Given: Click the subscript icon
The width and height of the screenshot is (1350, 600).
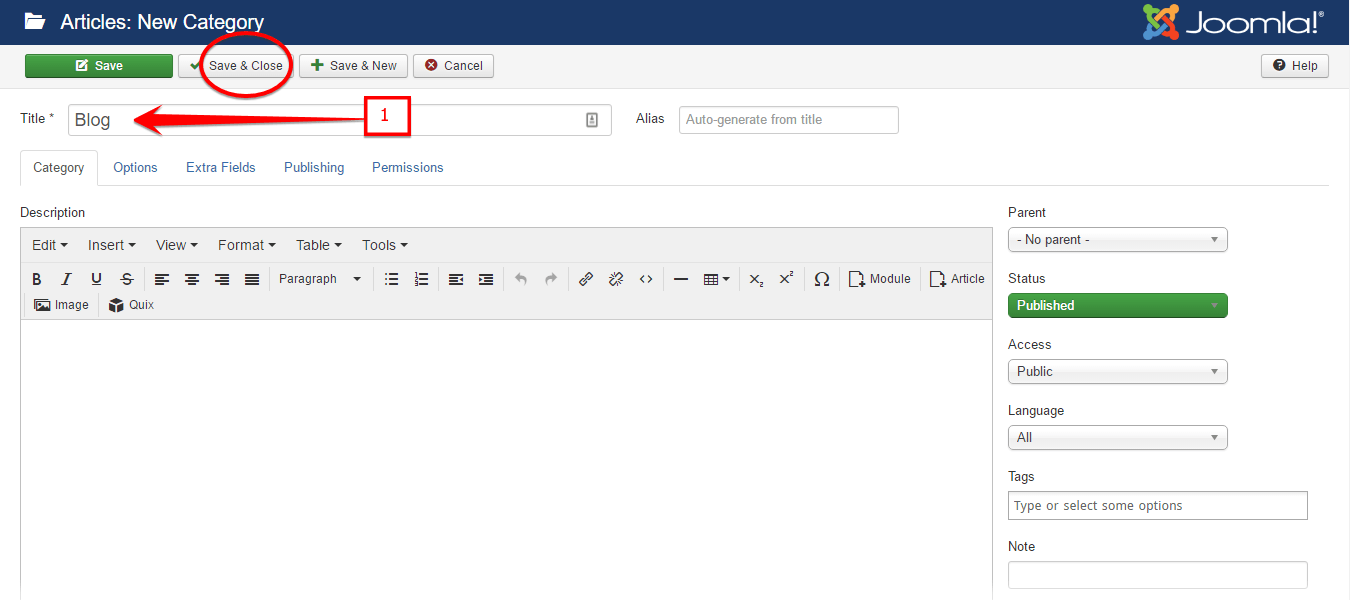Looking at the screenshot, I should click(x=756, y=279).
